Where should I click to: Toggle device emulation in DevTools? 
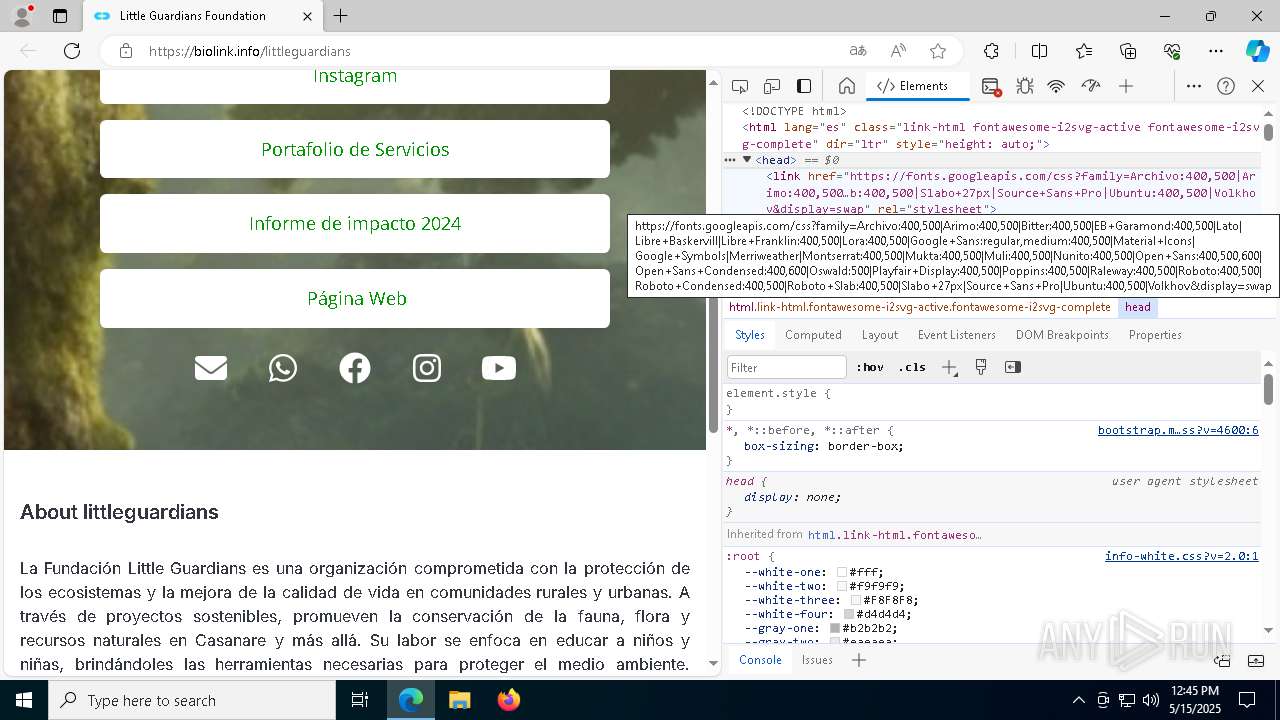tap(772, 86)
